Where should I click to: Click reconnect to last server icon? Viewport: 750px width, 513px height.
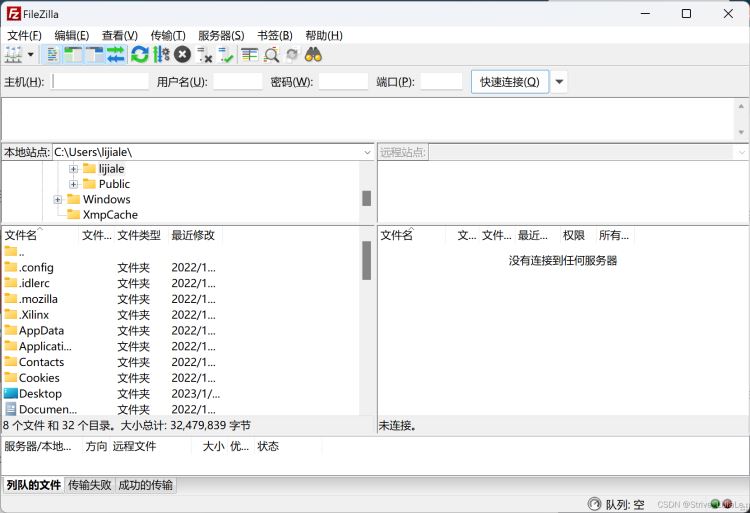coord(226,55)
